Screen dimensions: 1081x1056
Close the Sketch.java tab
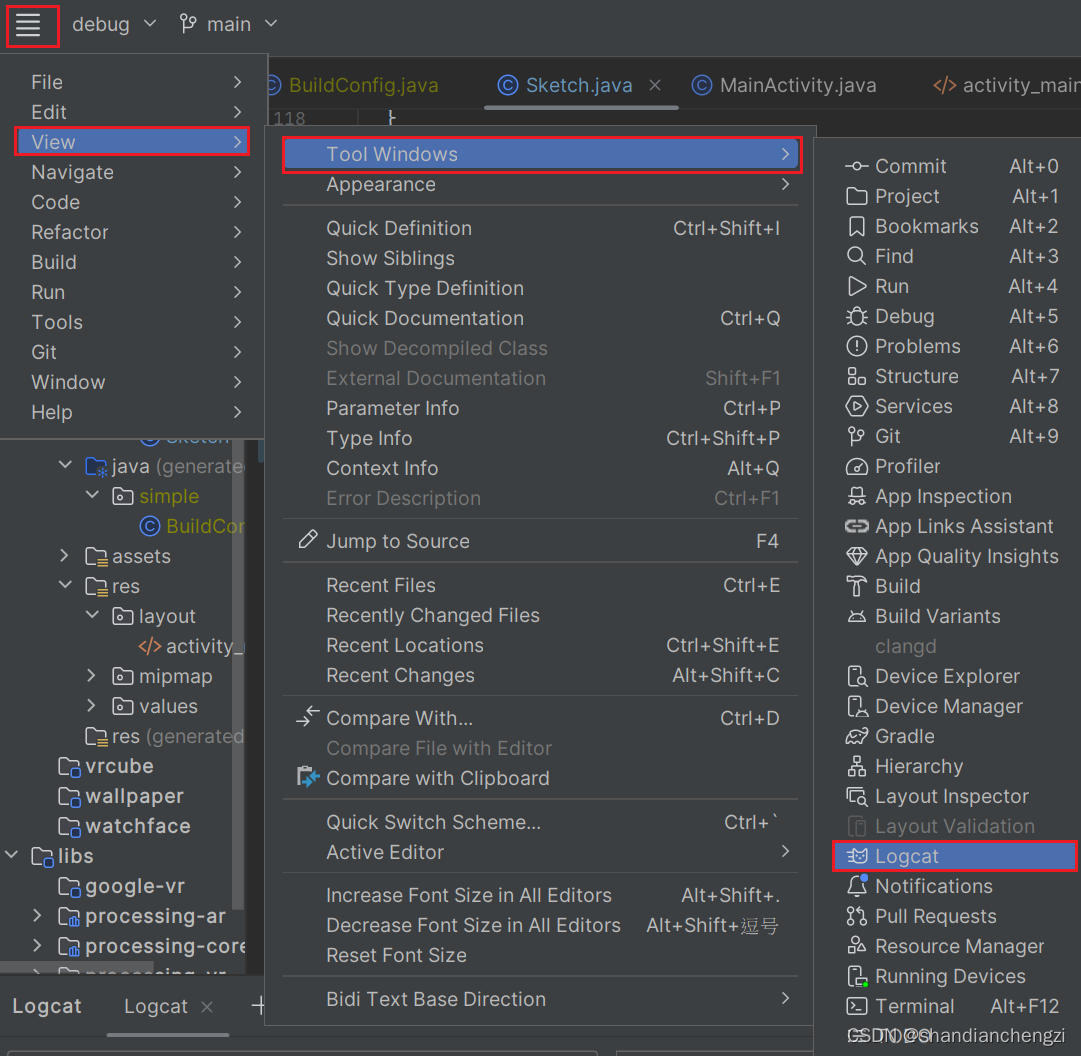point(655,85)
